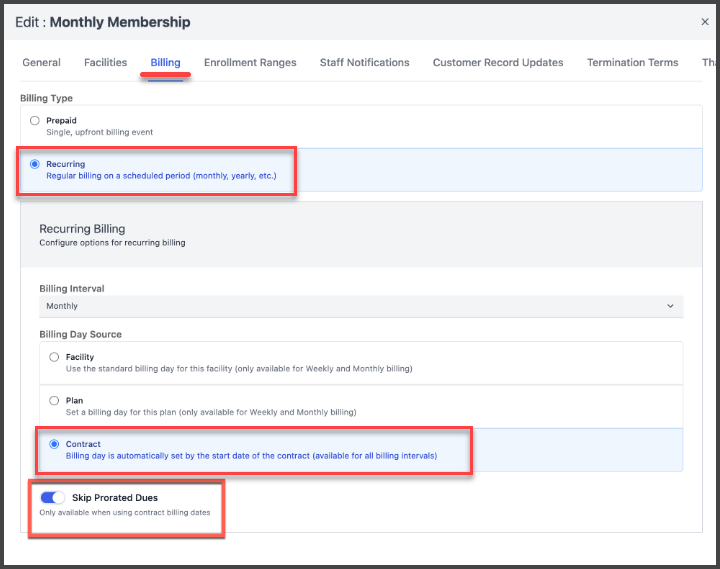Switch to the Termination Terms tab
This screenshot has height=569, width=720.
coord(632,62)
